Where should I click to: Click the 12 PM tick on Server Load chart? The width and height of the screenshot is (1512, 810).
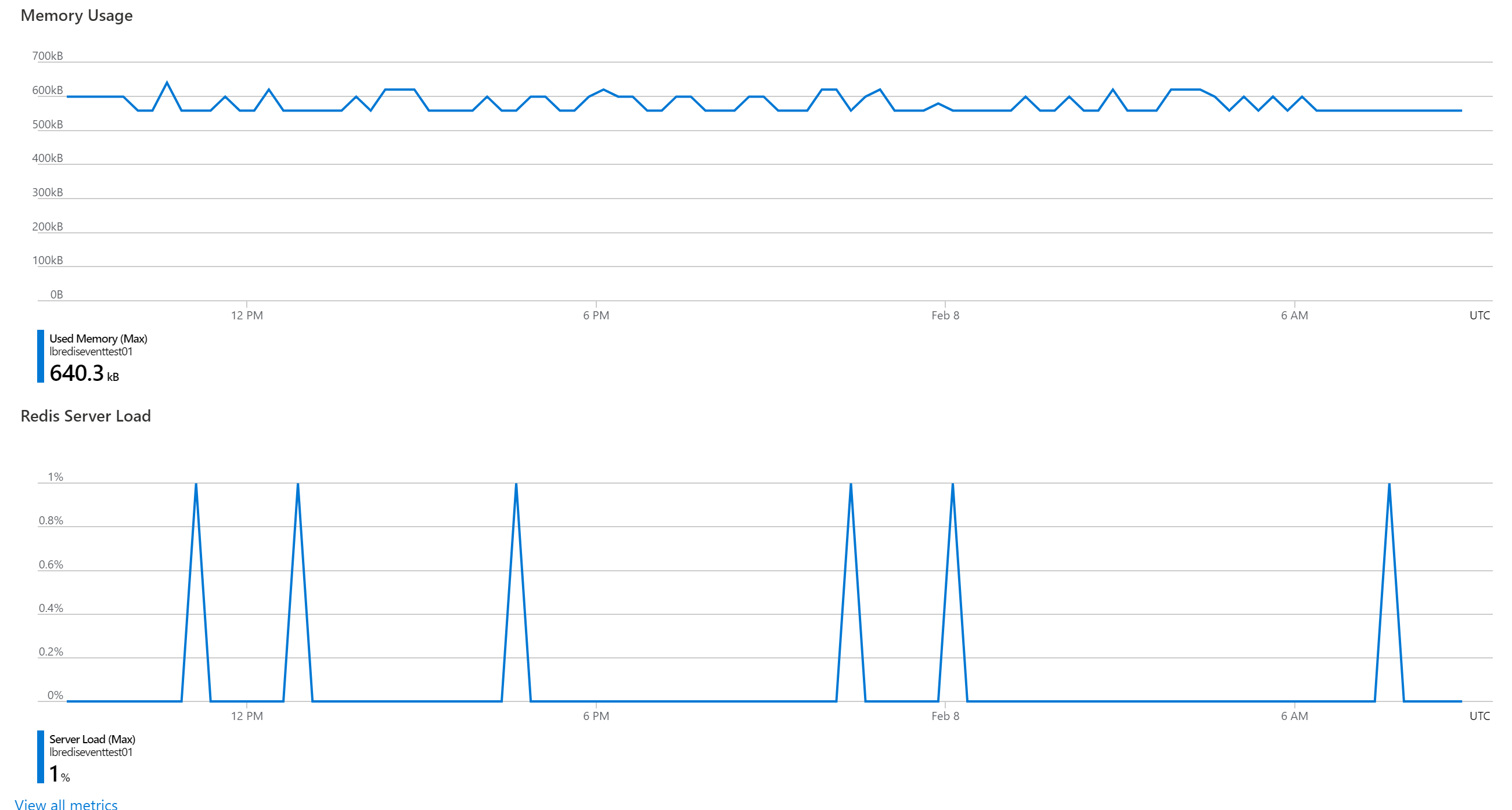[x=247, y=716]
